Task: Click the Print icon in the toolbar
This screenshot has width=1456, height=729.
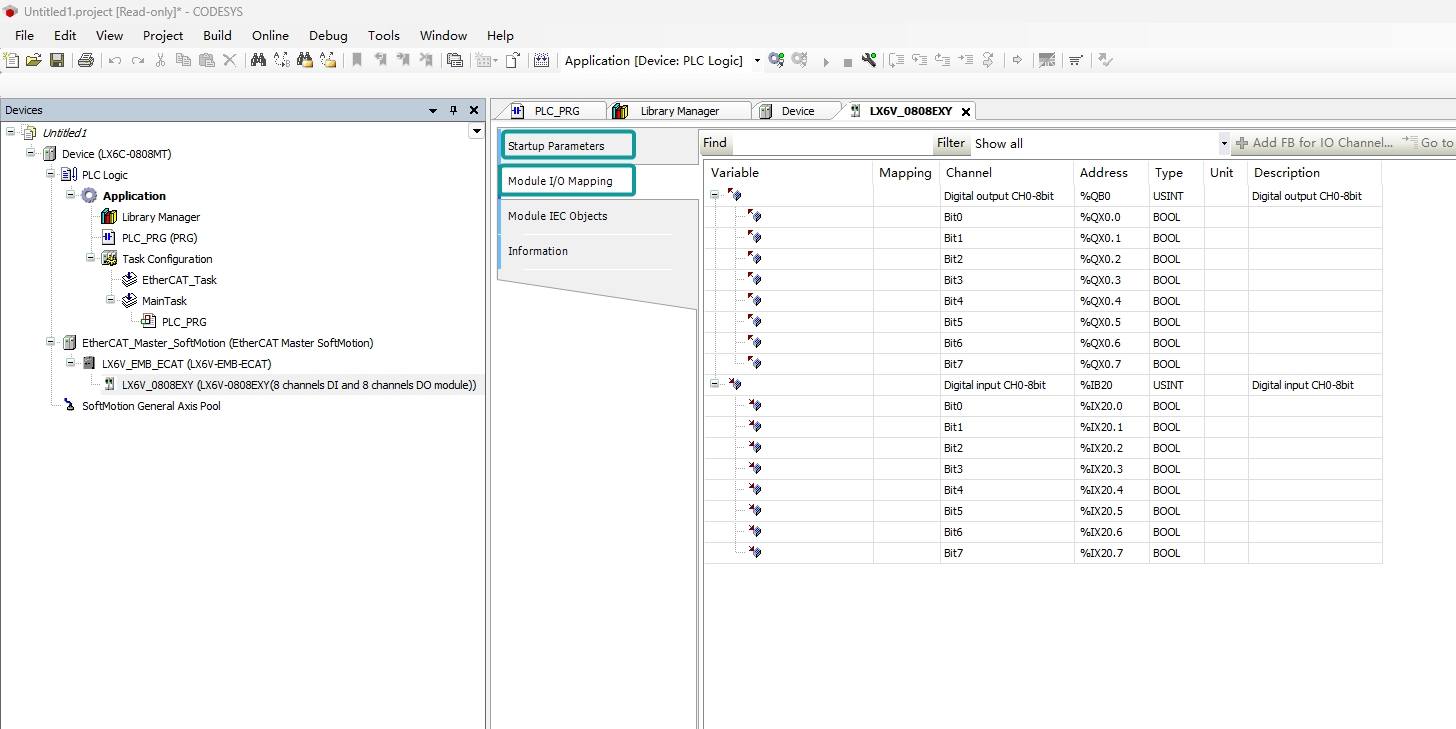Action: pos(86,60)
